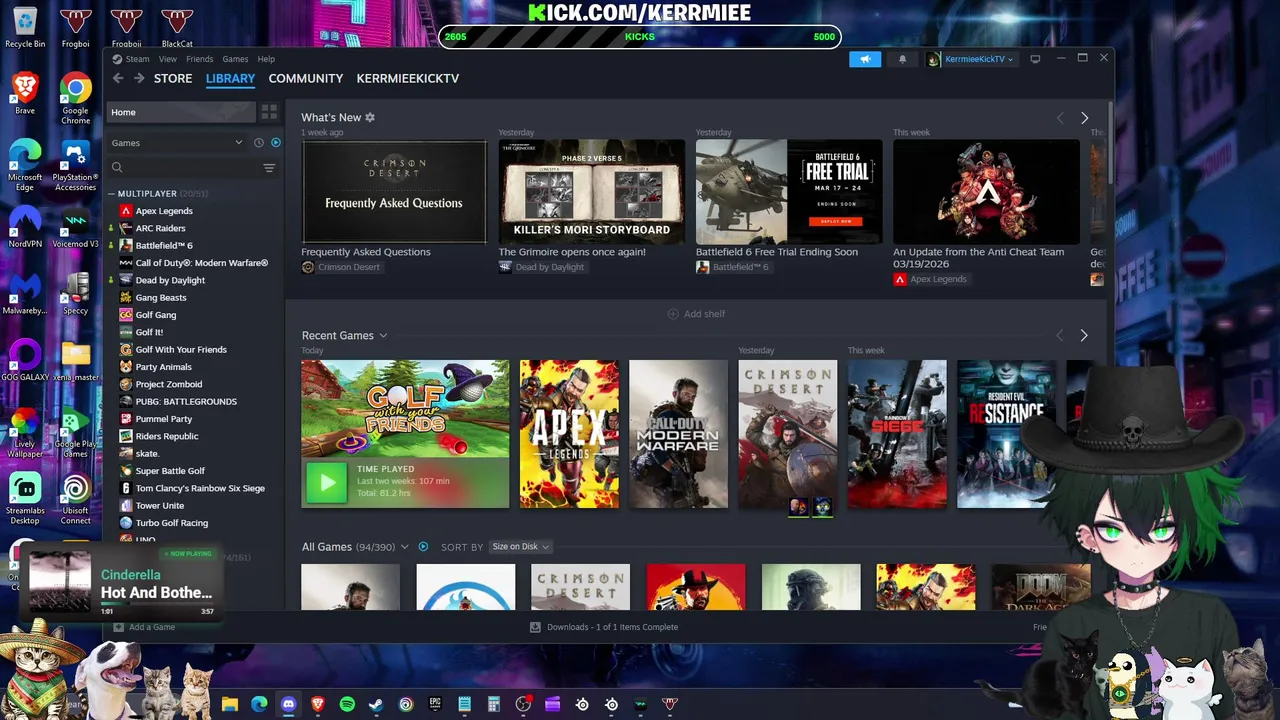This screenshot has width=1280, height=720.
Task: Select PUBG: BATTLEGROUNDS in game list
Action: pos(186,401)
